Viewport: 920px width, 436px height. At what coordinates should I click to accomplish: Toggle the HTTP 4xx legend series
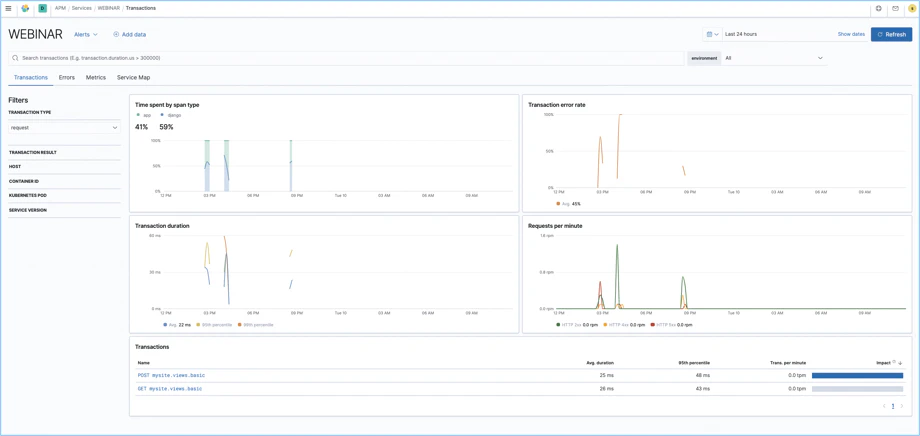tap(625, 325)
